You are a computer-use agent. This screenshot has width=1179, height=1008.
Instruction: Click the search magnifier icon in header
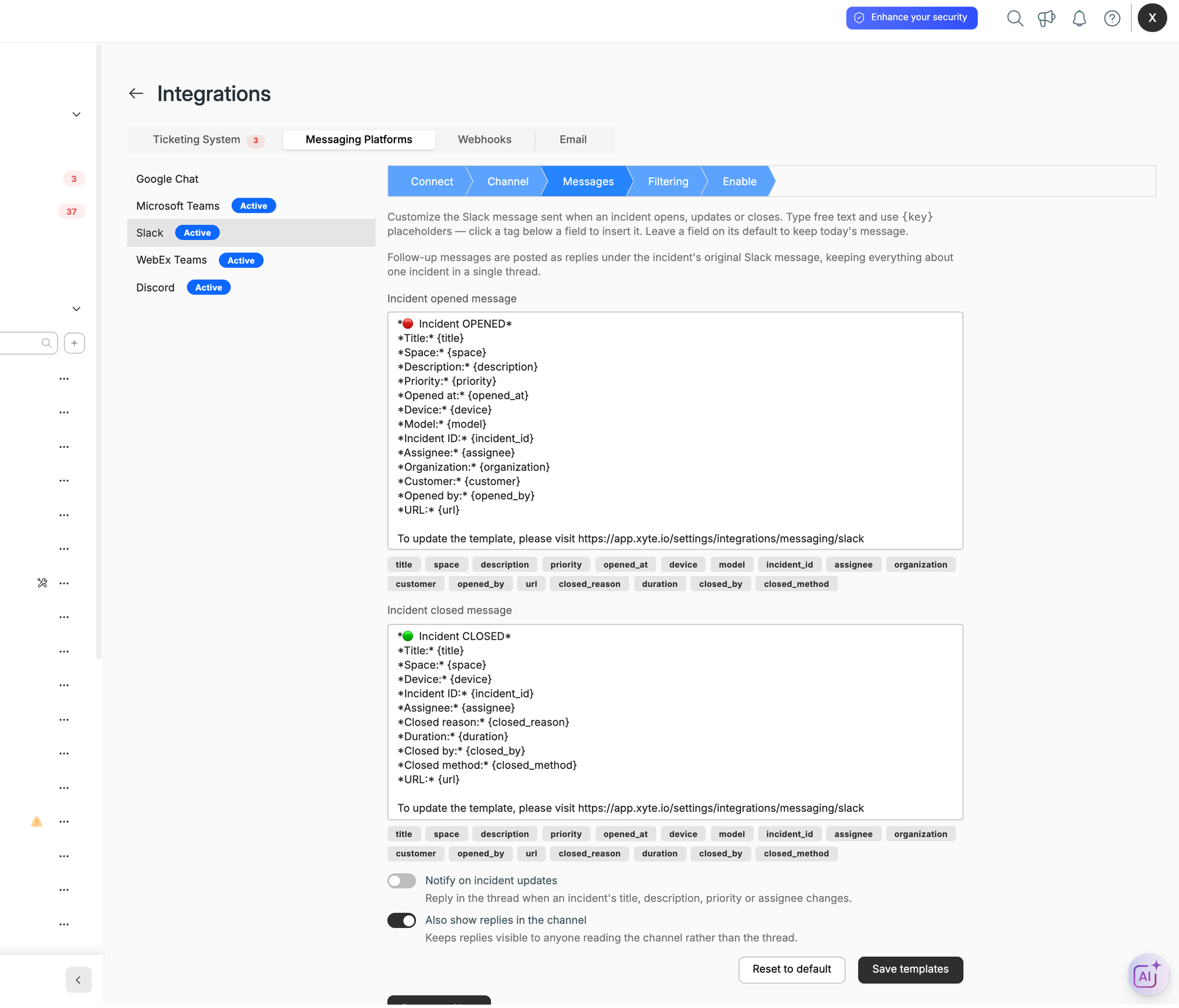(x=1015, y=18)
